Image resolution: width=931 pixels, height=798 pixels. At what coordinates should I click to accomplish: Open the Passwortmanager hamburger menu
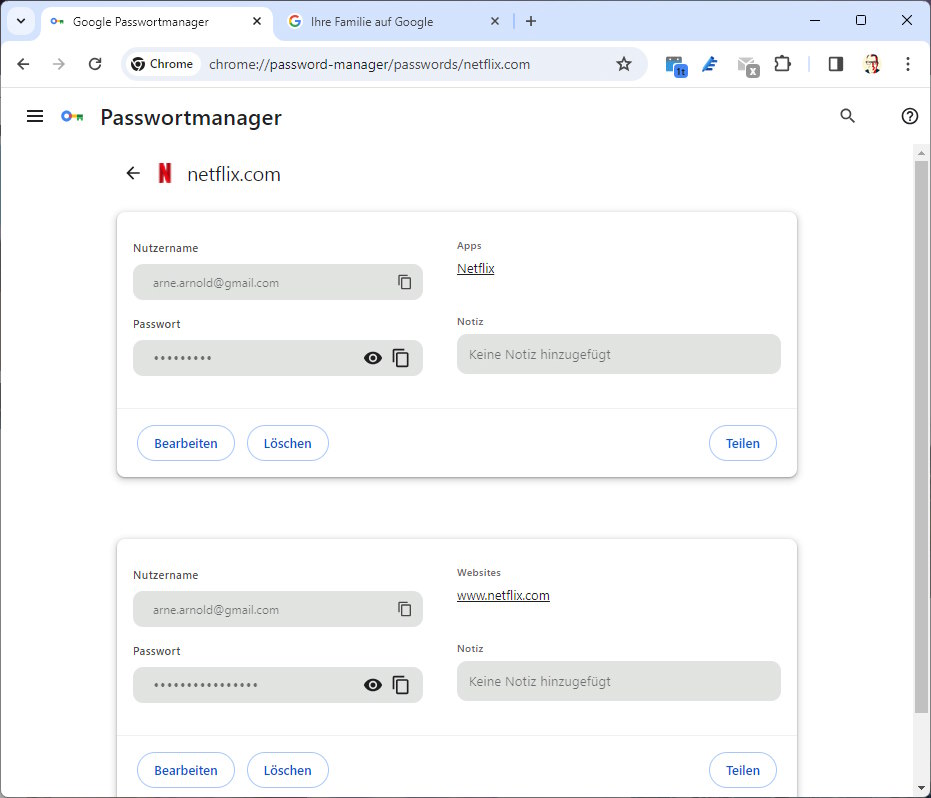point(35,117)
